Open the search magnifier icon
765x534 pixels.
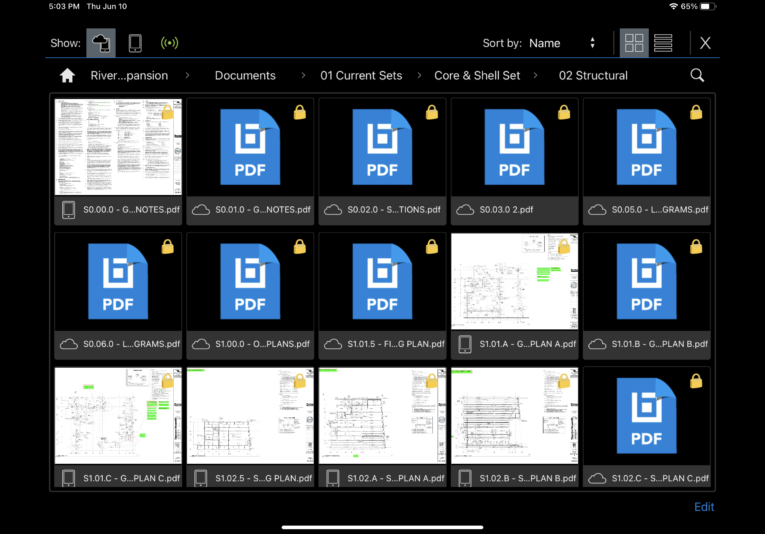click(x=697, y=75)
